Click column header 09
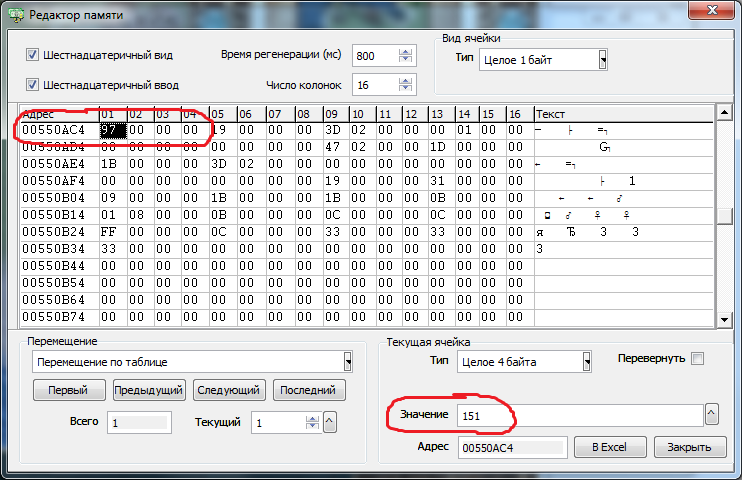 [336, 114]
